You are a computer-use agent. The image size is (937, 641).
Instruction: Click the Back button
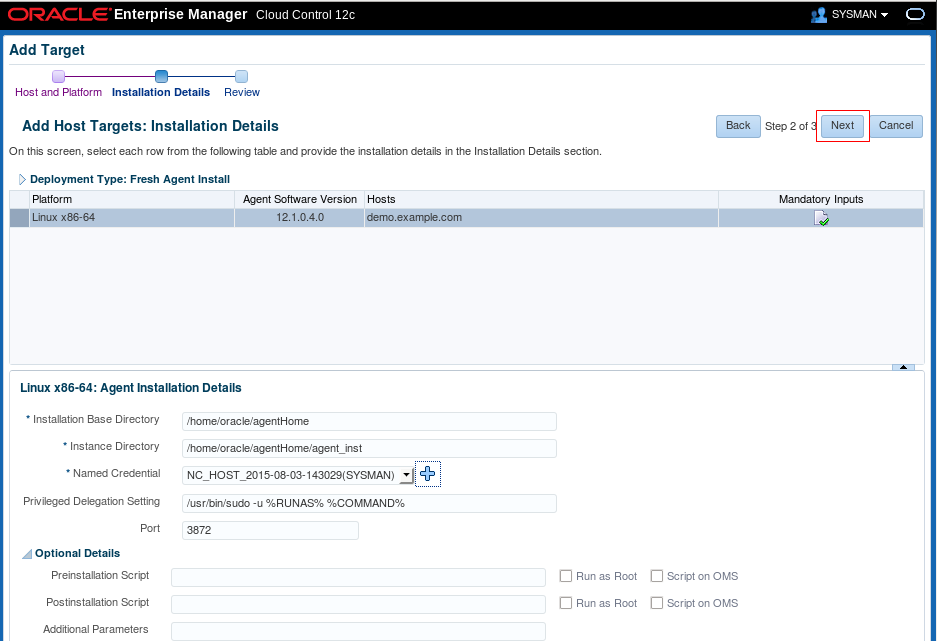coord(738,126)
